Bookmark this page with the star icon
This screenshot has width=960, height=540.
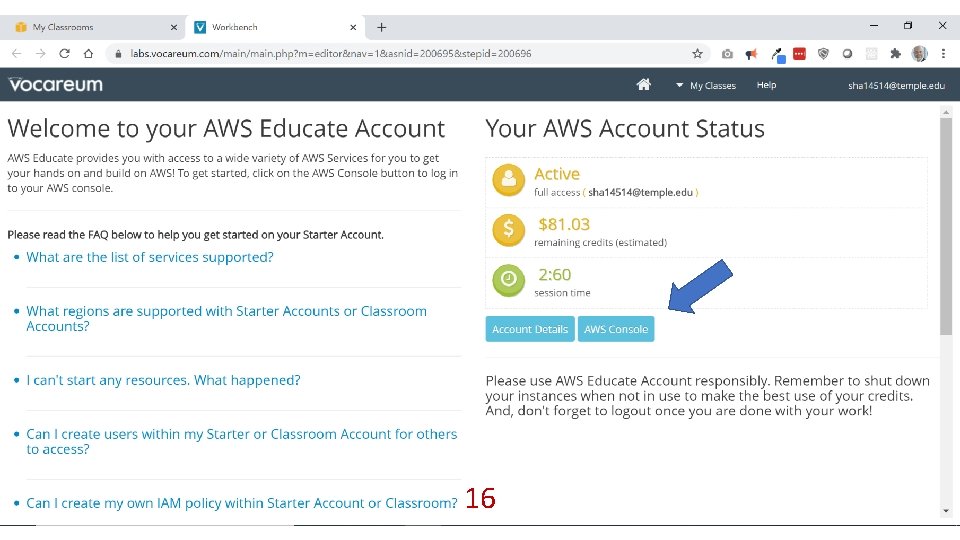698,54
